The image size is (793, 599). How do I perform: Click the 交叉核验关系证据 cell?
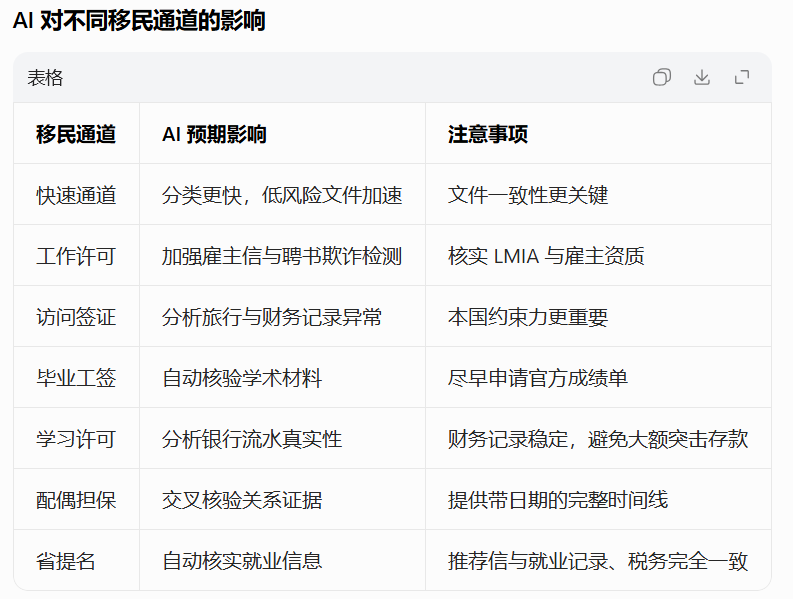point(242,500)
